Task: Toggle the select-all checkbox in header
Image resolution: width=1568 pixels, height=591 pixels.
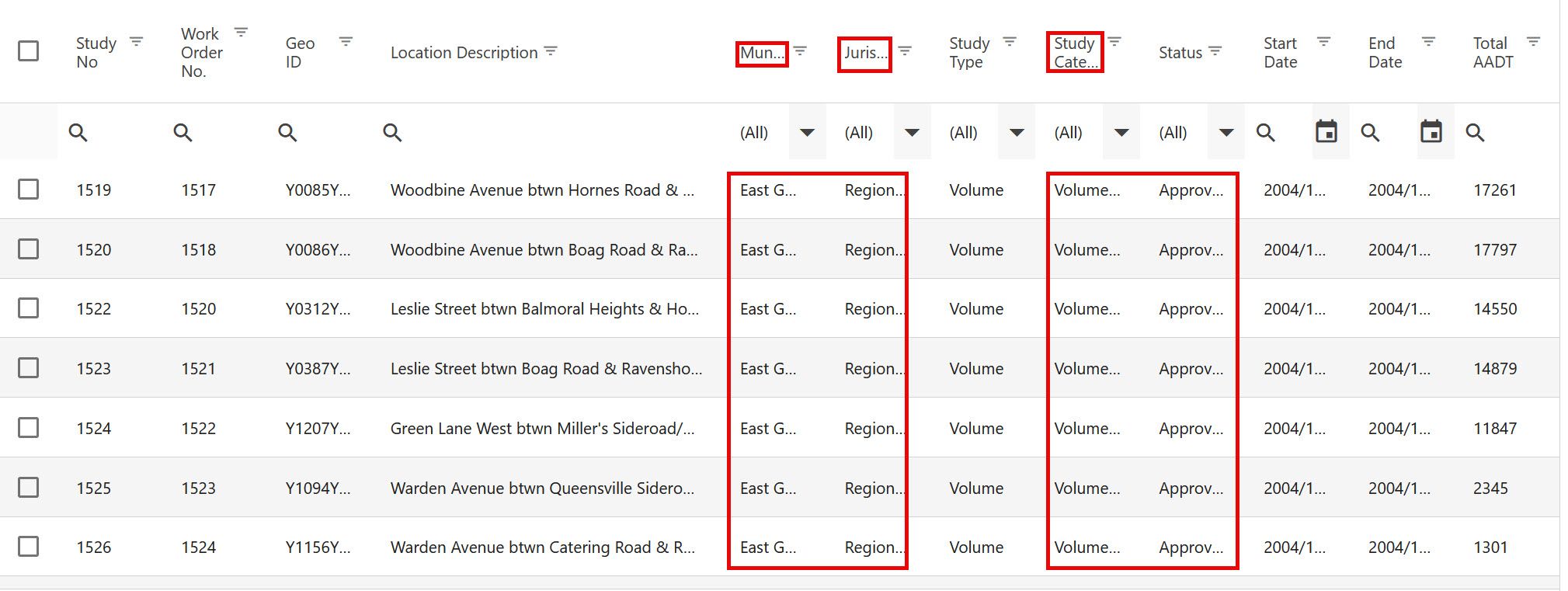Action: (x=29, y=51)
